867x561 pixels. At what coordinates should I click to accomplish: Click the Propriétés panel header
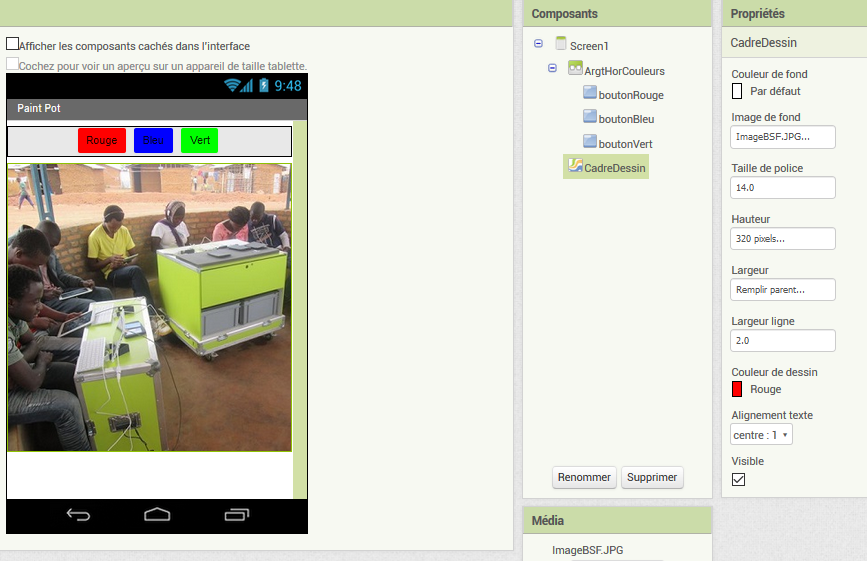point(794,14)
